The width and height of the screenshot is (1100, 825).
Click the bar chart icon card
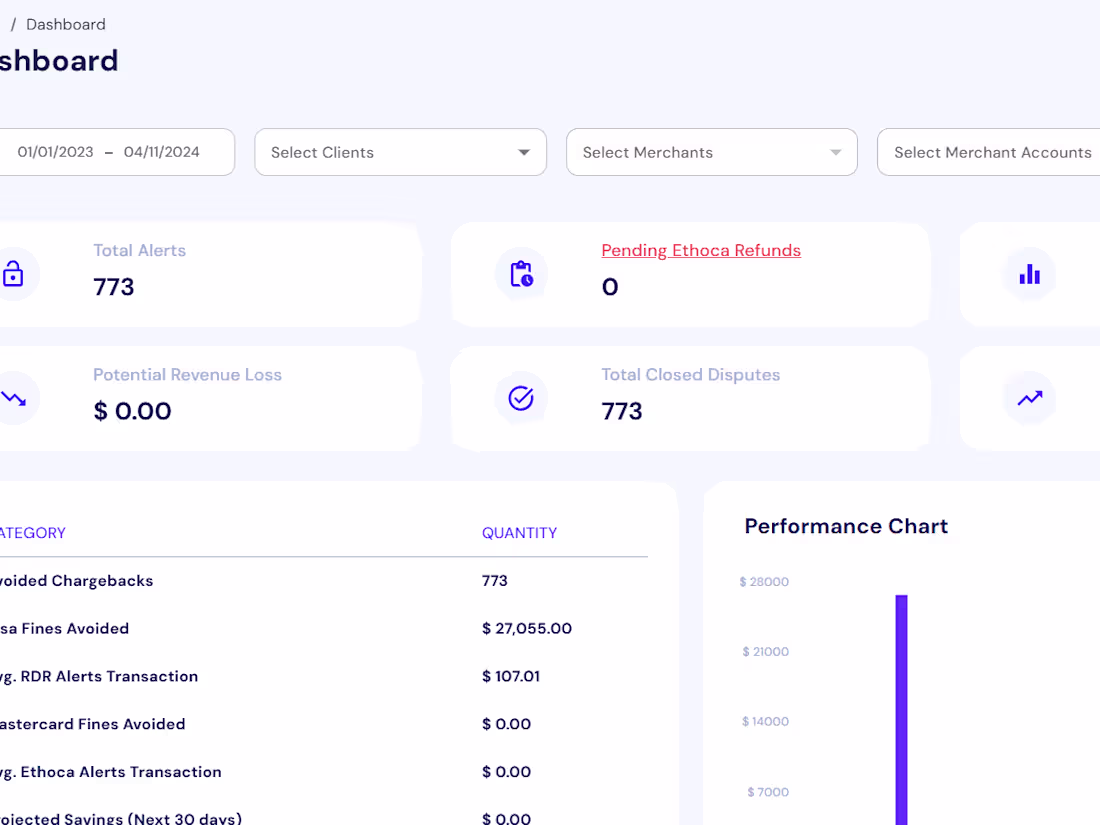(1029, 274)
